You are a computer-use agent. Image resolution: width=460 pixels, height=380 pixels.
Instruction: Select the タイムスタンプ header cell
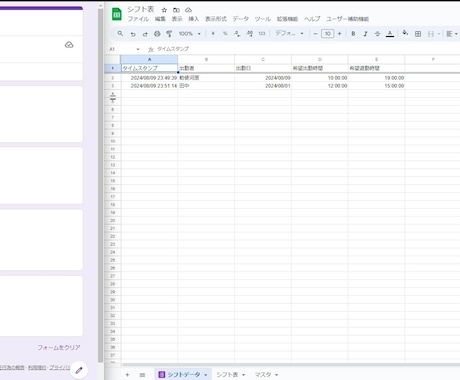(x=149, y=68)
